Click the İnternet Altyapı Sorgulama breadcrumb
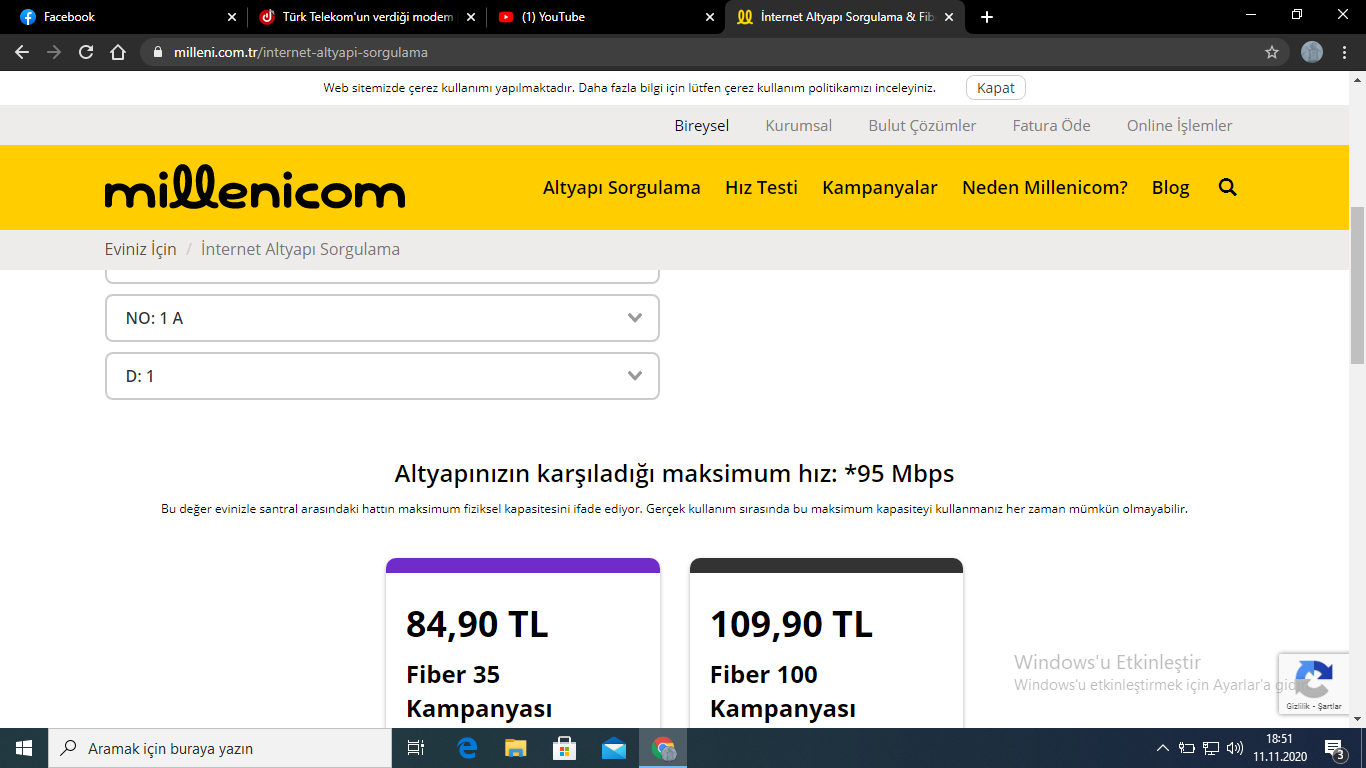 tap(301, 249)
